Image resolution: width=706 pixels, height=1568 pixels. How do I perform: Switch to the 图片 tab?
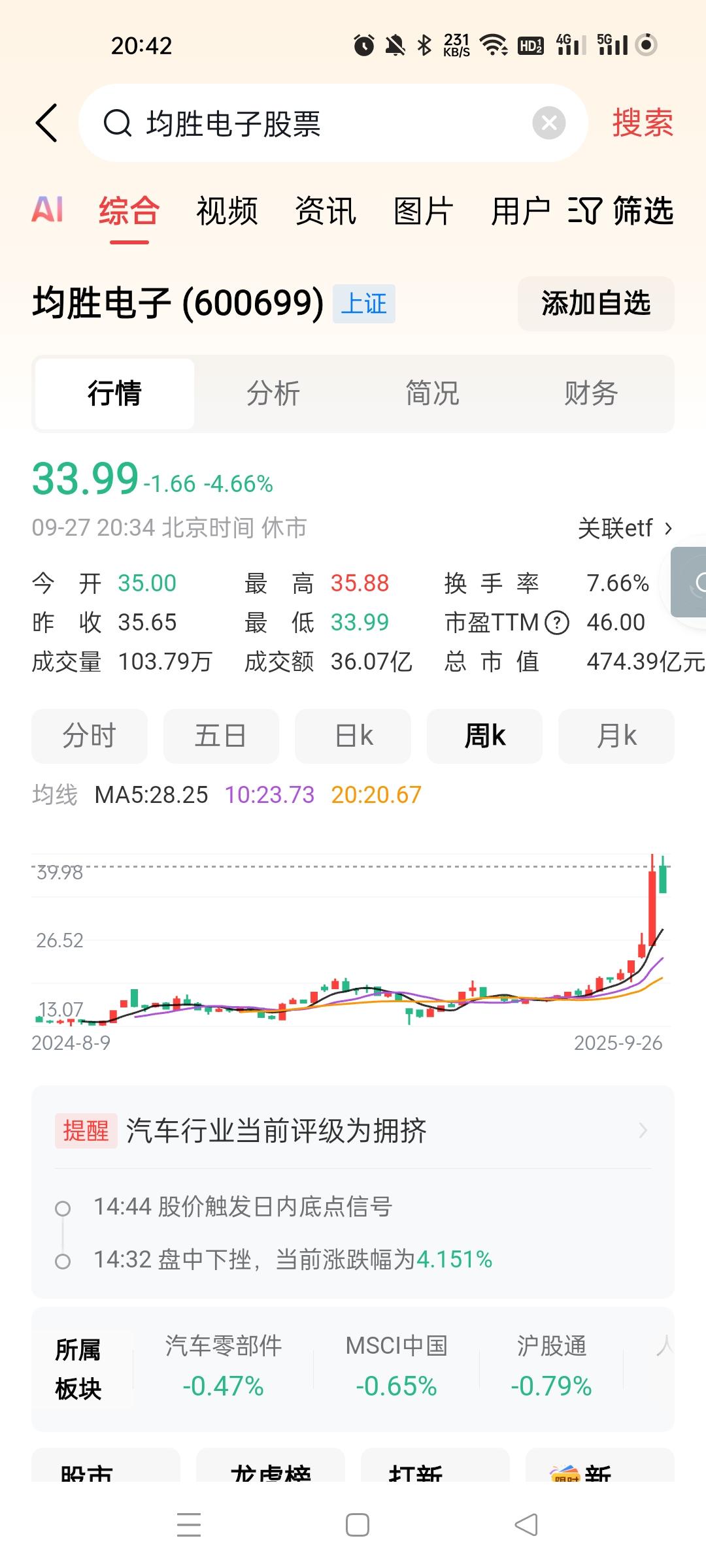point(424,212)
